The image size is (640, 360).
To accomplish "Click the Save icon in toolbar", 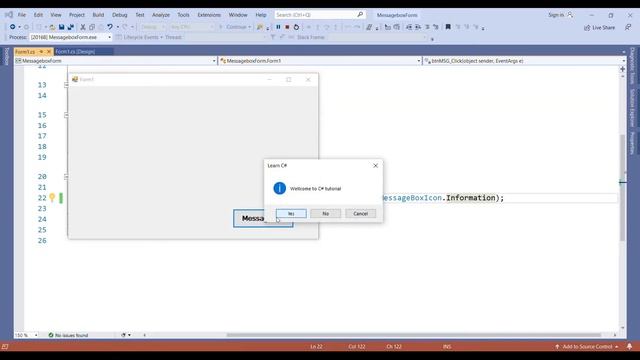I will click(x=61, y=27).
